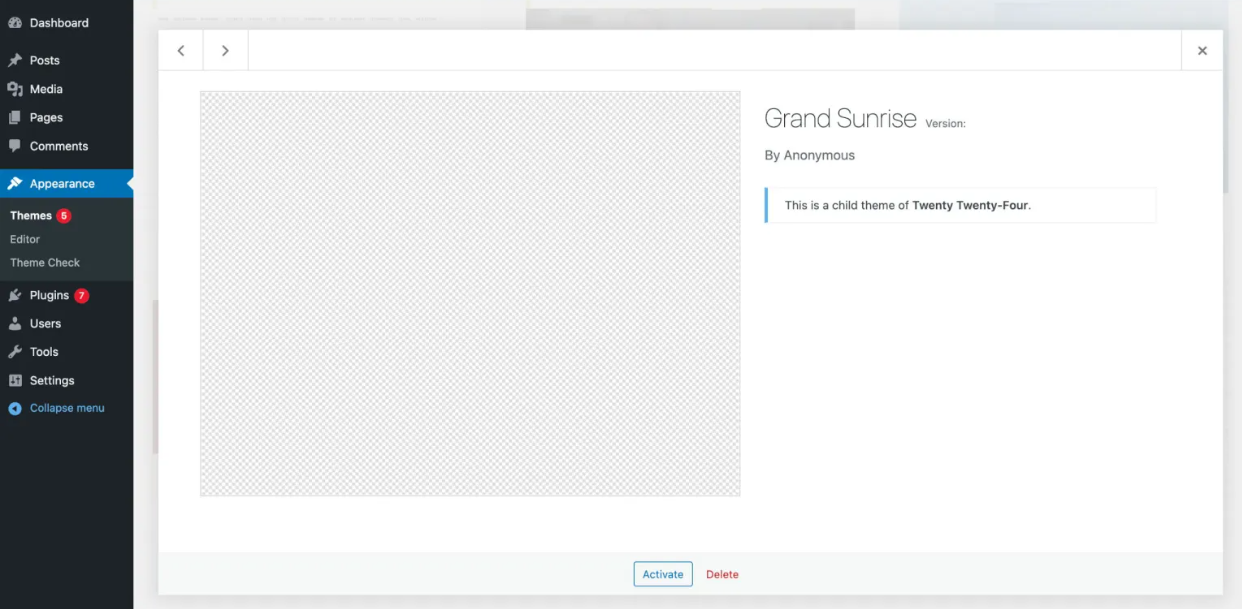The image size is (1242, 609).
Task: Click the Settings sliders icon
Action: [15, 381]
